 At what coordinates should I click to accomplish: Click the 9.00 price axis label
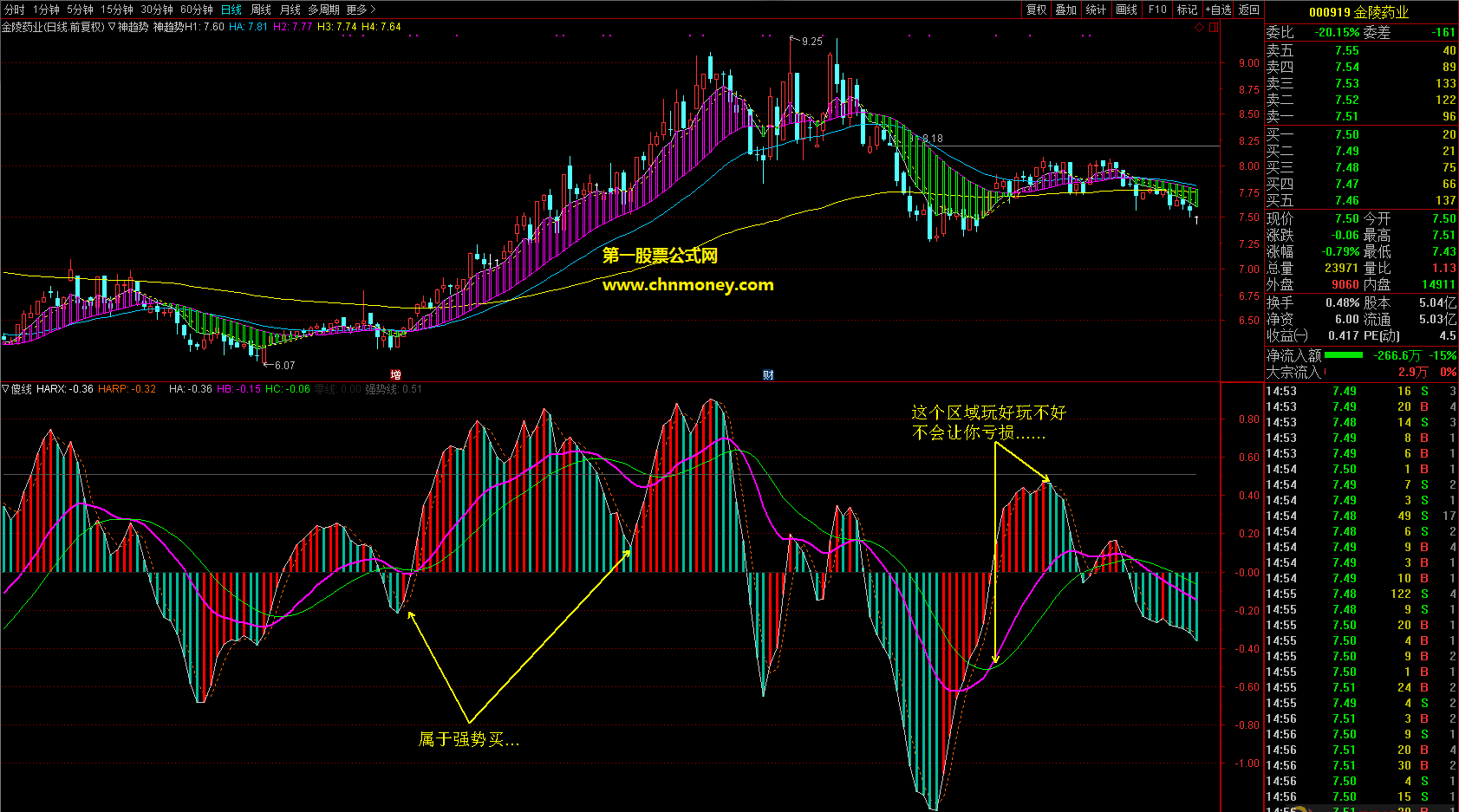tap(1249, 63)
